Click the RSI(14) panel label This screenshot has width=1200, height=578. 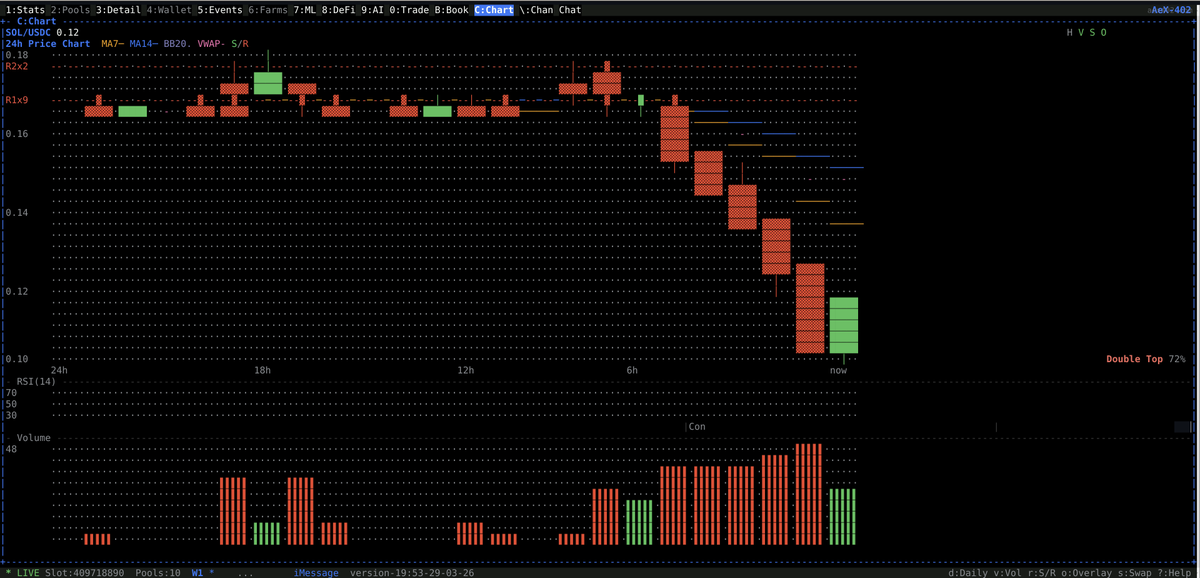[x=38, y=382]
